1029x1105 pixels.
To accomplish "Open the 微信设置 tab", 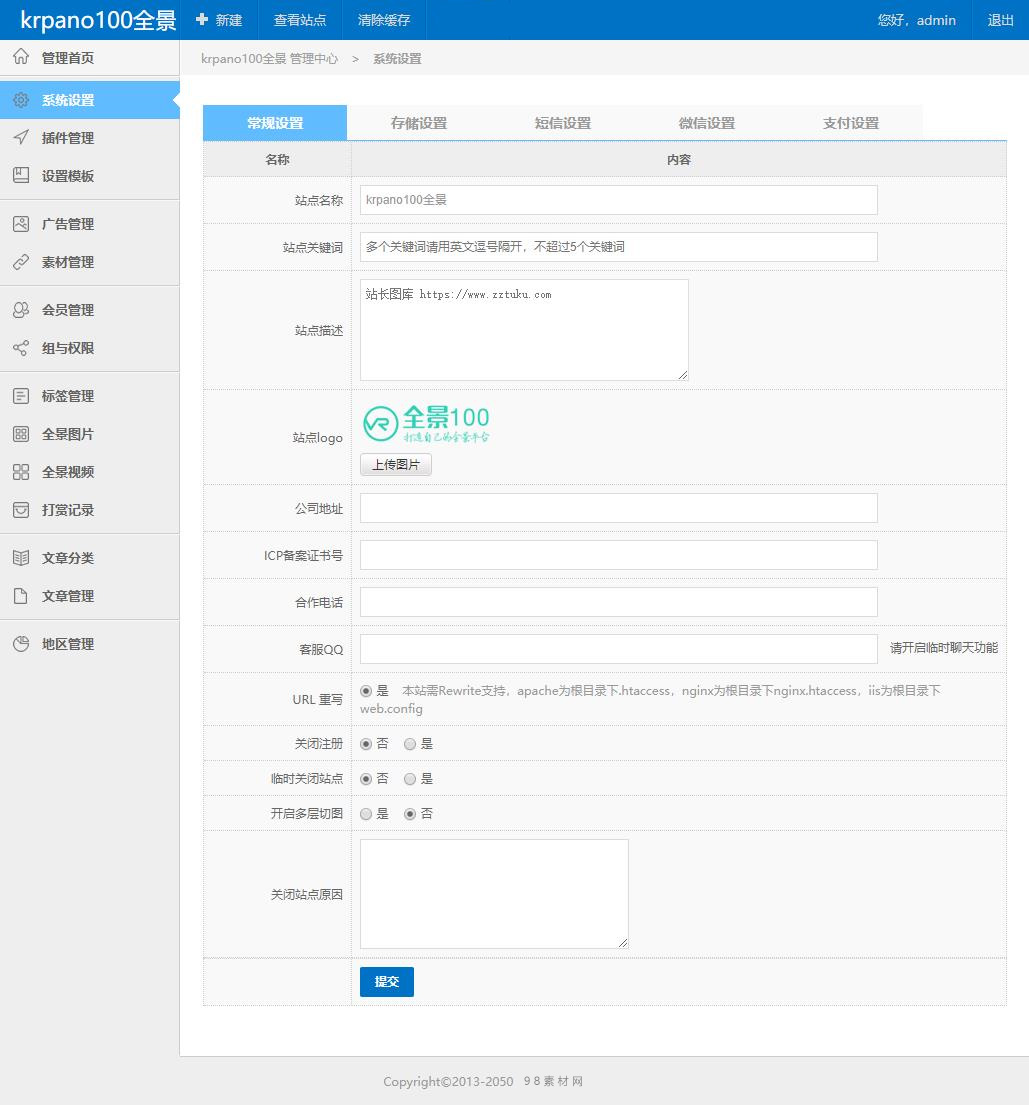I will (x=707, y=123).
